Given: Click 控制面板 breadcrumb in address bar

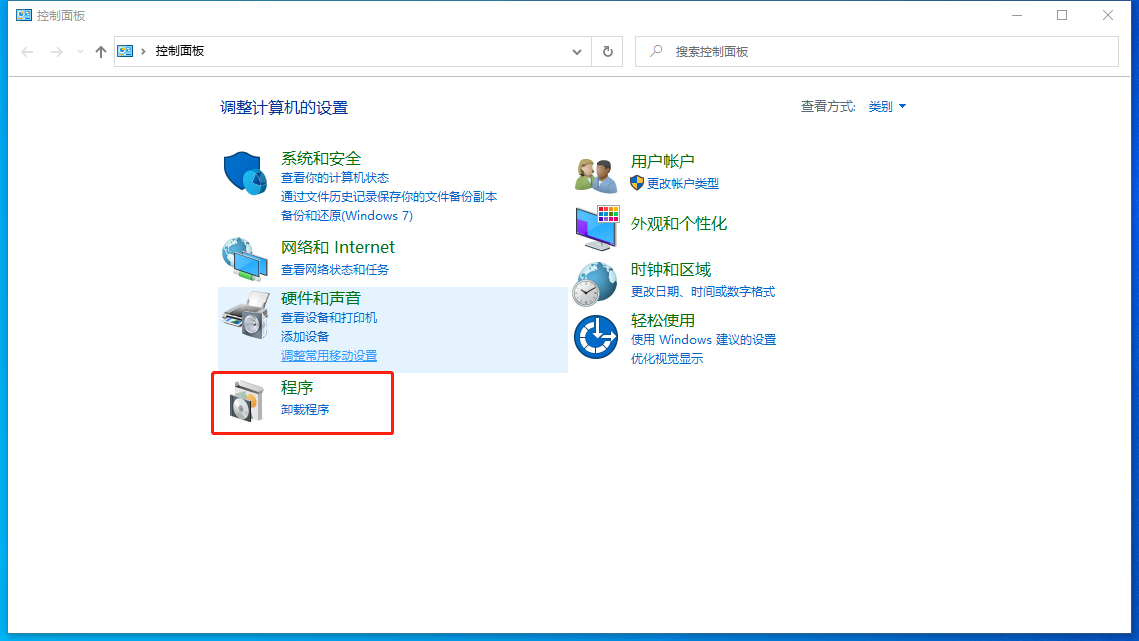Looking at the screenshot, I should click(179, 51).
